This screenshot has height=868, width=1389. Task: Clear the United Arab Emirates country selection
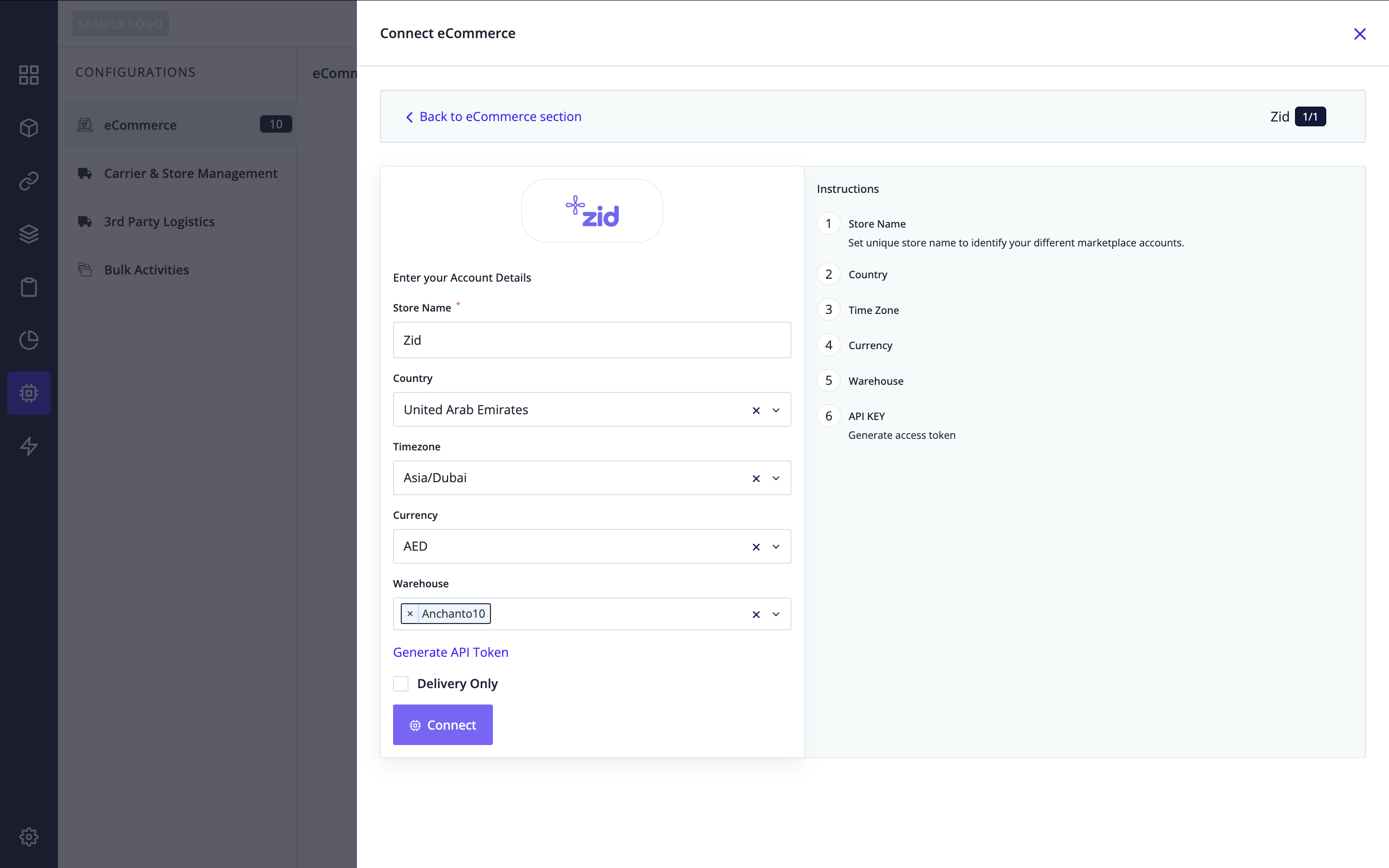[756, 410]
